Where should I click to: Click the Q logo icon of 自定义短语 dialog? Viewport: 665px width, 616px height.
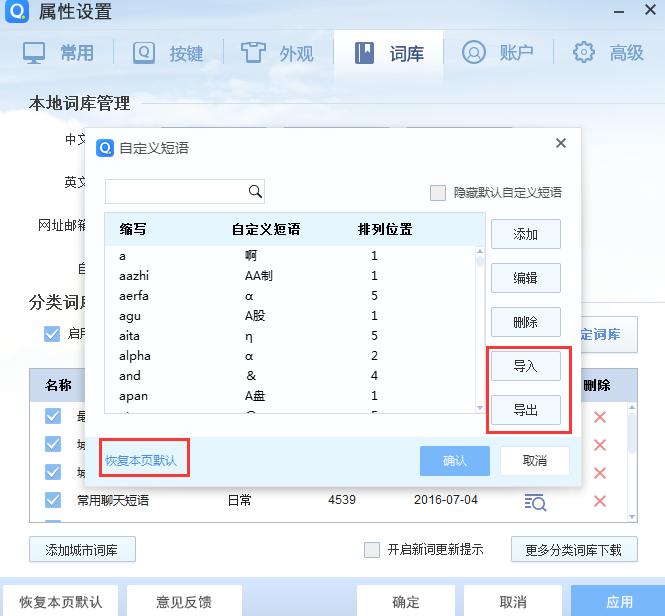coord(105,148)
